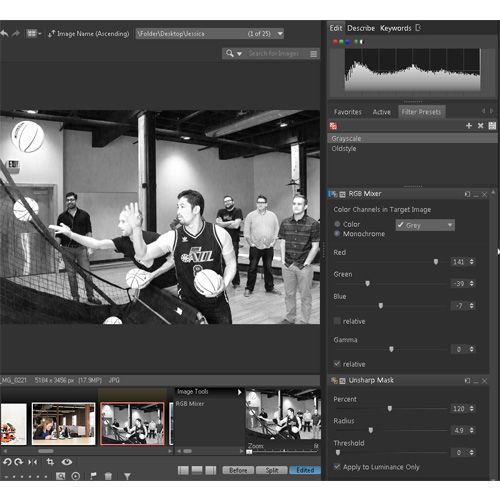500x500 pixels.
Task: Undock the RGB Mixer panel
Action: click(467, 194)
